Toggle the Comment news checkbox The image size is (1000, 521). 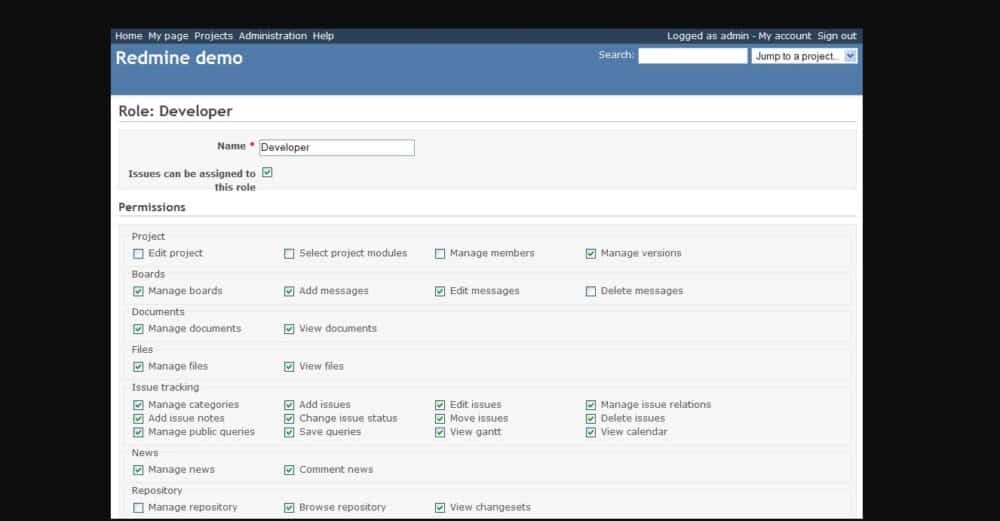(289, 470)
